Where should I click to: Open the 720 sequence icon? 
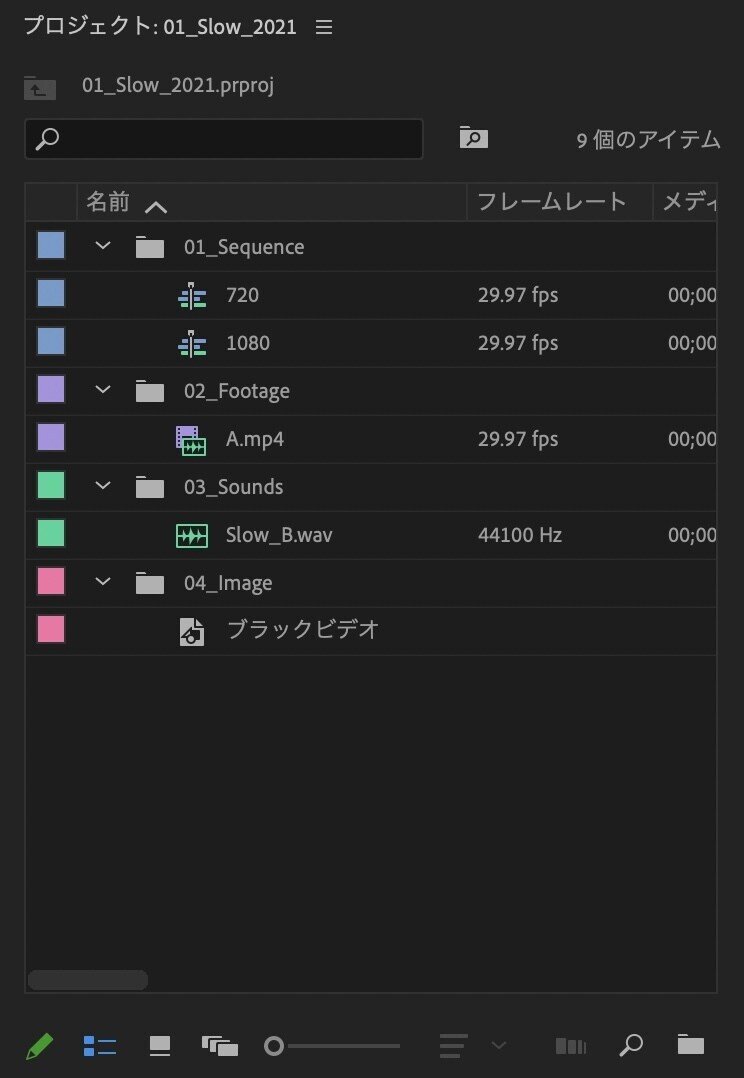point(193,294)
